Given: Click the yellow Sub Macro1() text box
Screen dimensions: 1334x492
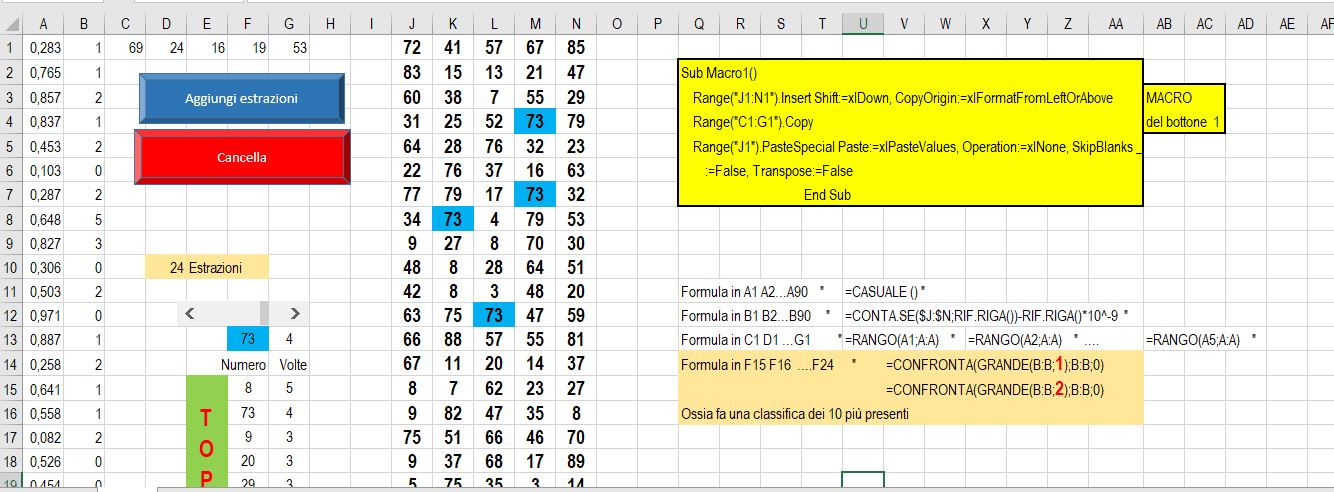Looking at the screenshot, I should point(909,132).
